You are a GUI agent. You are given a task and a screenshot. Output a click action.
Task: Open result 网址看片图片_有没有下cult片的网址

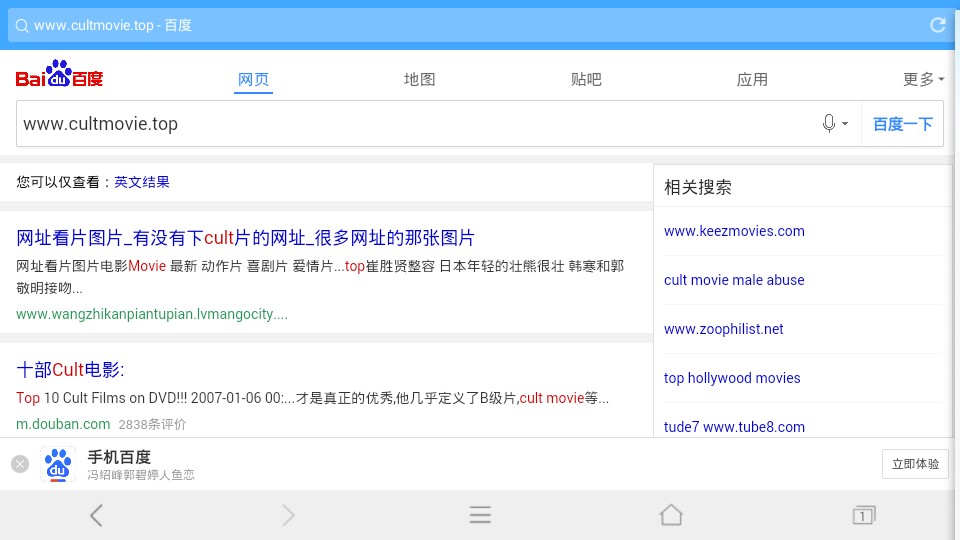pyautogui.click(x=246, y=238)
